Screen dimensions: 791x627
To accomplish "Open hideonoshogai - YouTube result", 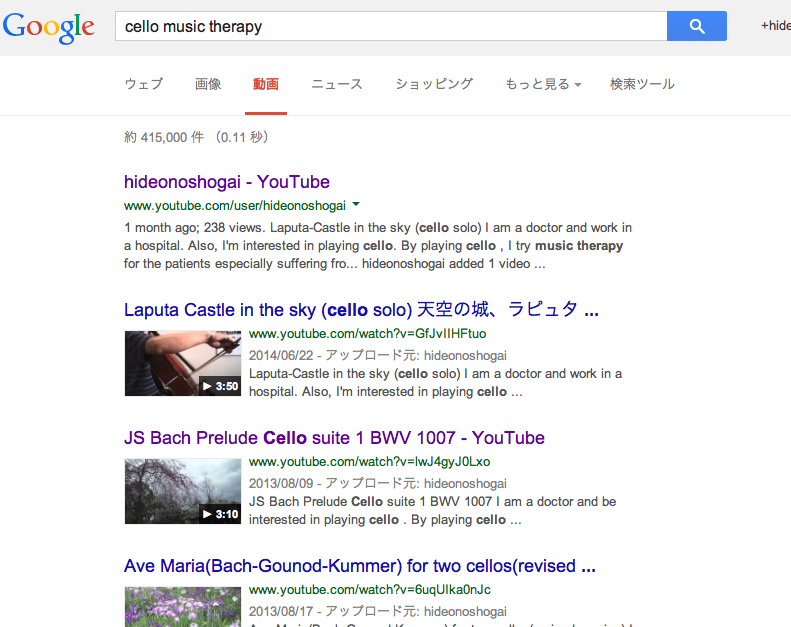I will coord(227,182).
